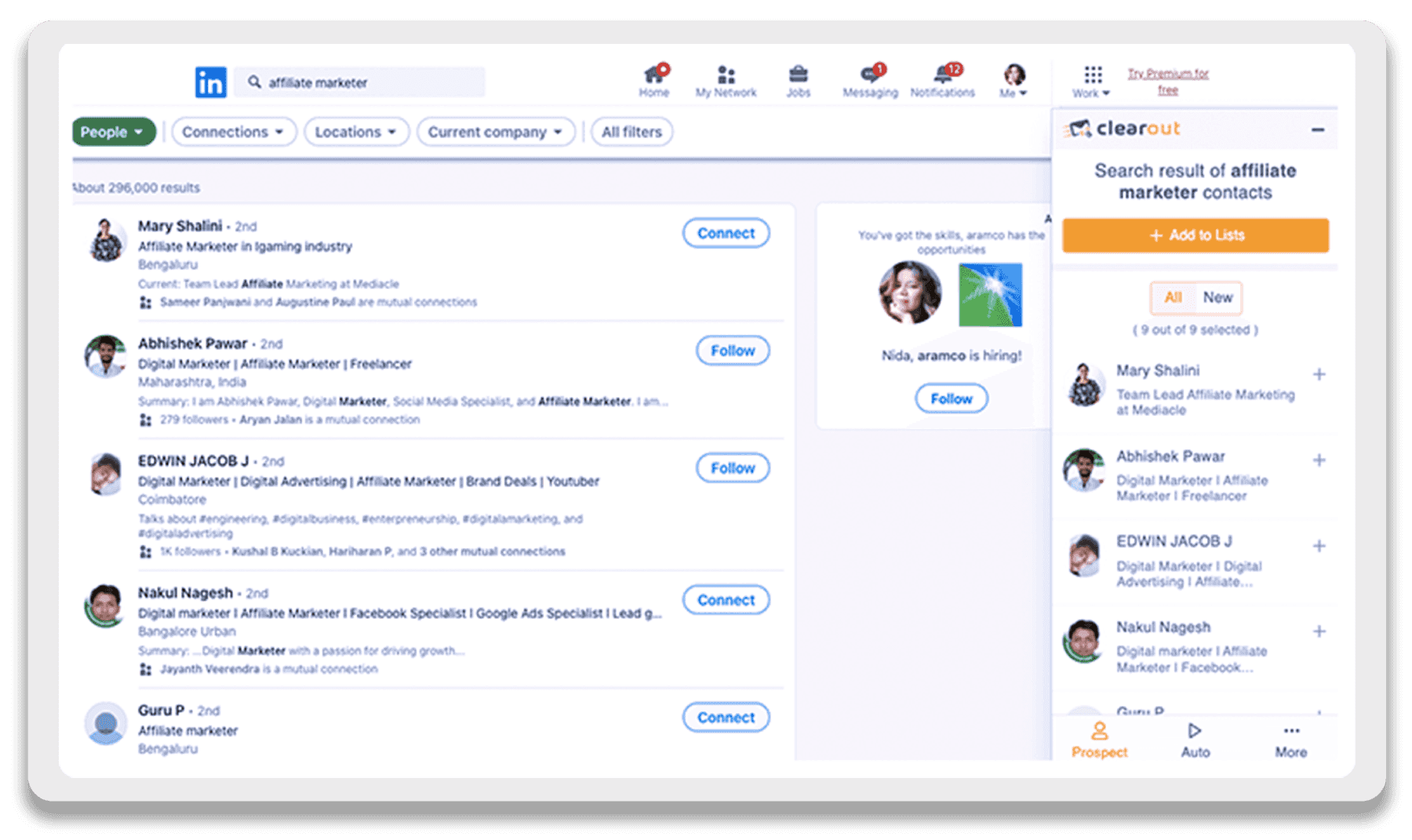
Task: Click followers icon under EDWIN JACOB J
Action: click(x=145, y=552)
